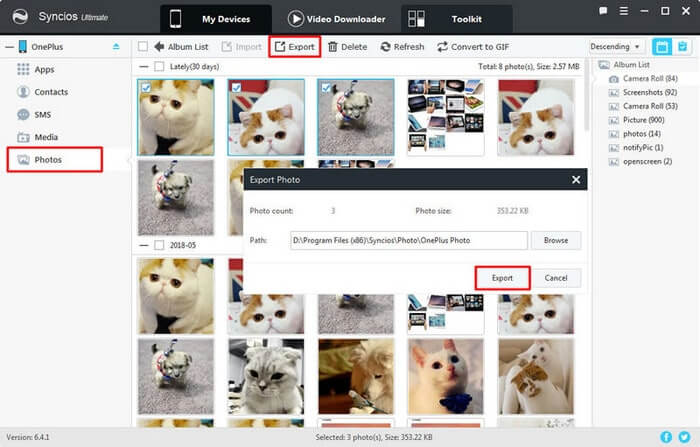
Task: Switch to album clipboard view icon
Action: pyautogui.click(x=683, y=46)
